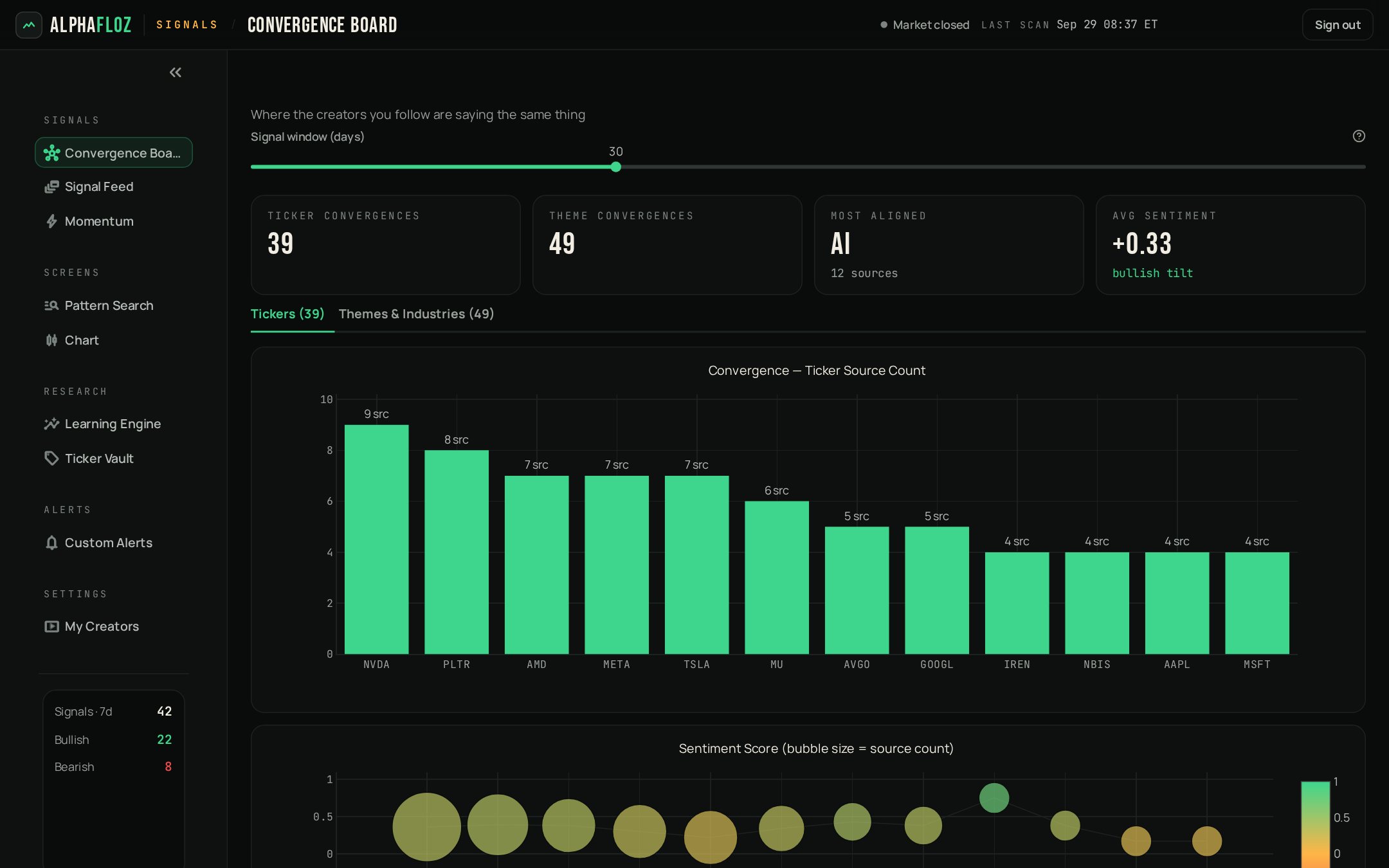This screenshot has width=1389, height=868.
Task: Click the Custom Alerts bell icon
Action: coord(51,543)
